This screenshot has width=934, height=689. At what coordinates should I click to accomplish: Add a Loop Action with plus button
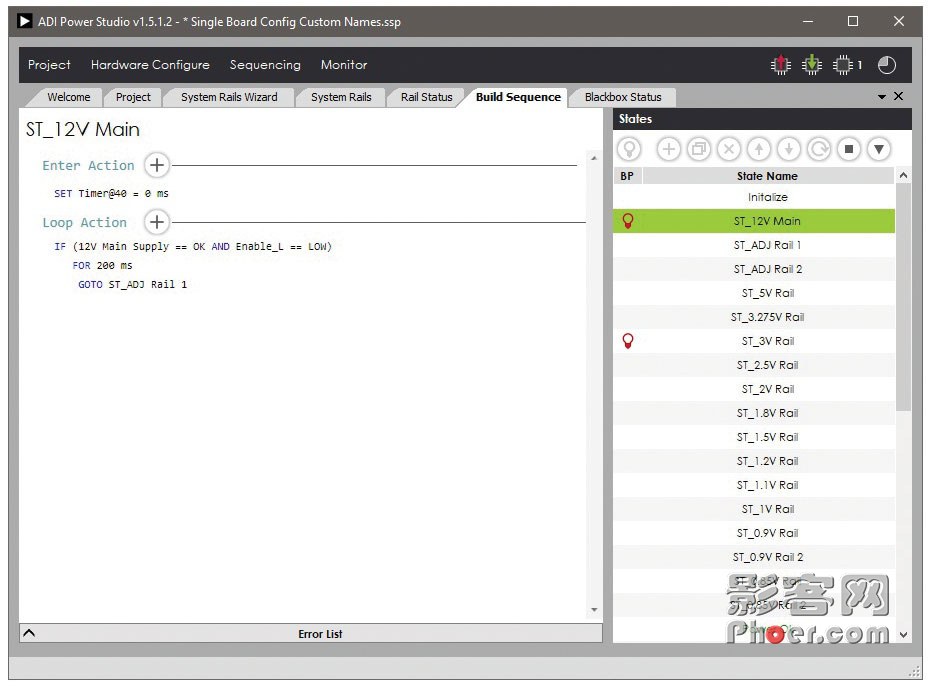tap(157, 222)
